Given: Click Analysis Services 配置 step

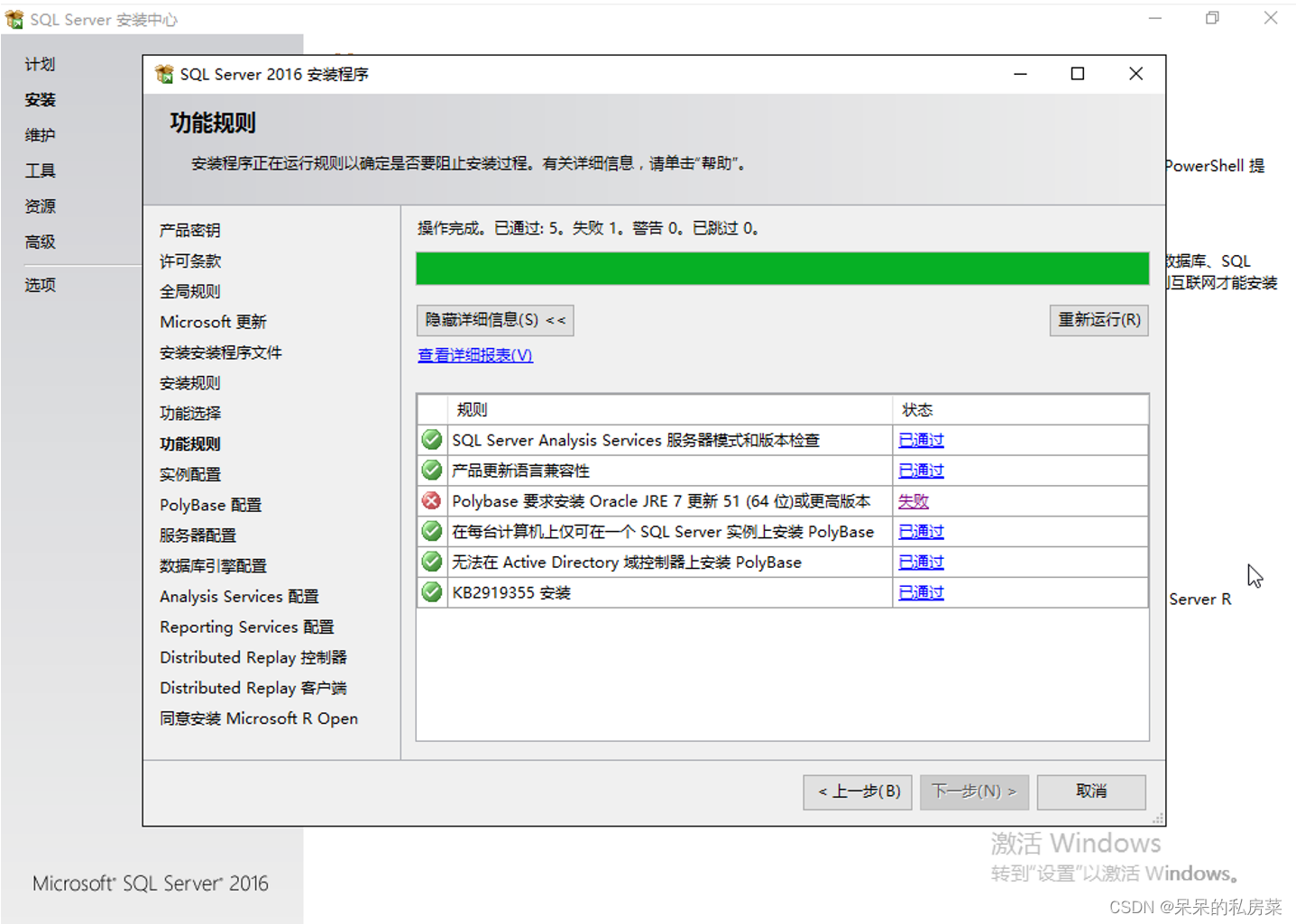Looking at the screenshot, I should [x=239, y=597].
